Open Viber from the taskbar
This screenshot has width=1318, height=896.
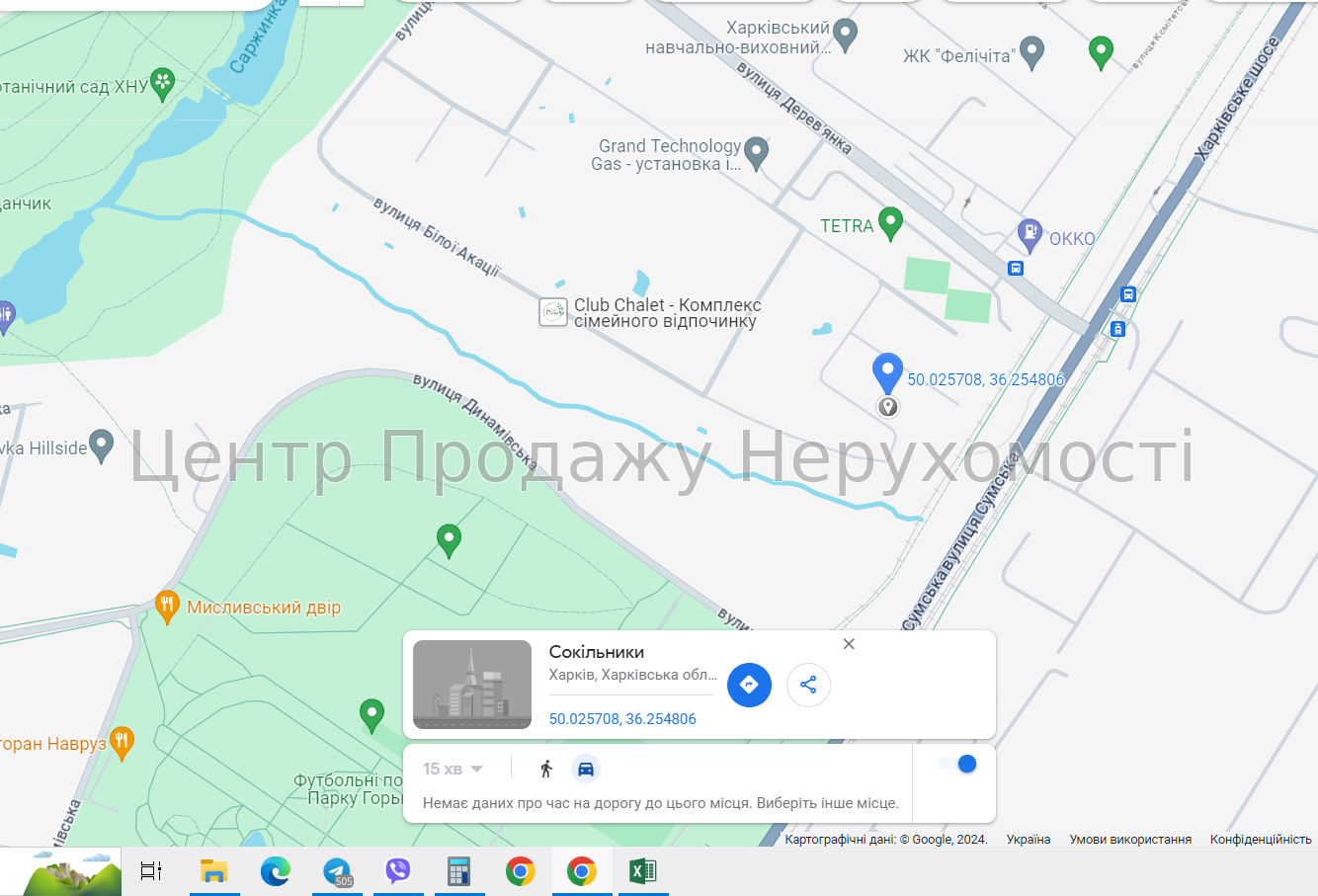coord(398,871)
